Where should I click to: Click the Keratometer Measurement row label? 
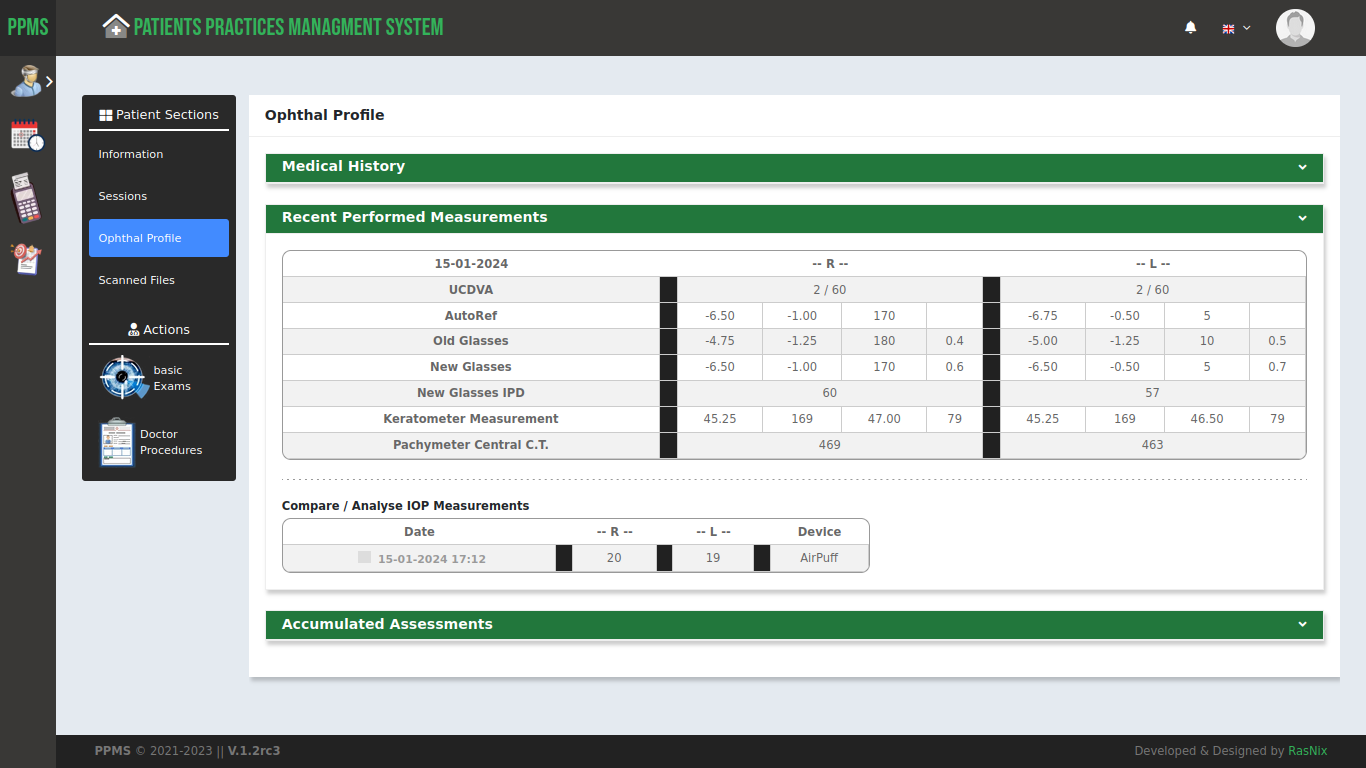tap(471, 419)
